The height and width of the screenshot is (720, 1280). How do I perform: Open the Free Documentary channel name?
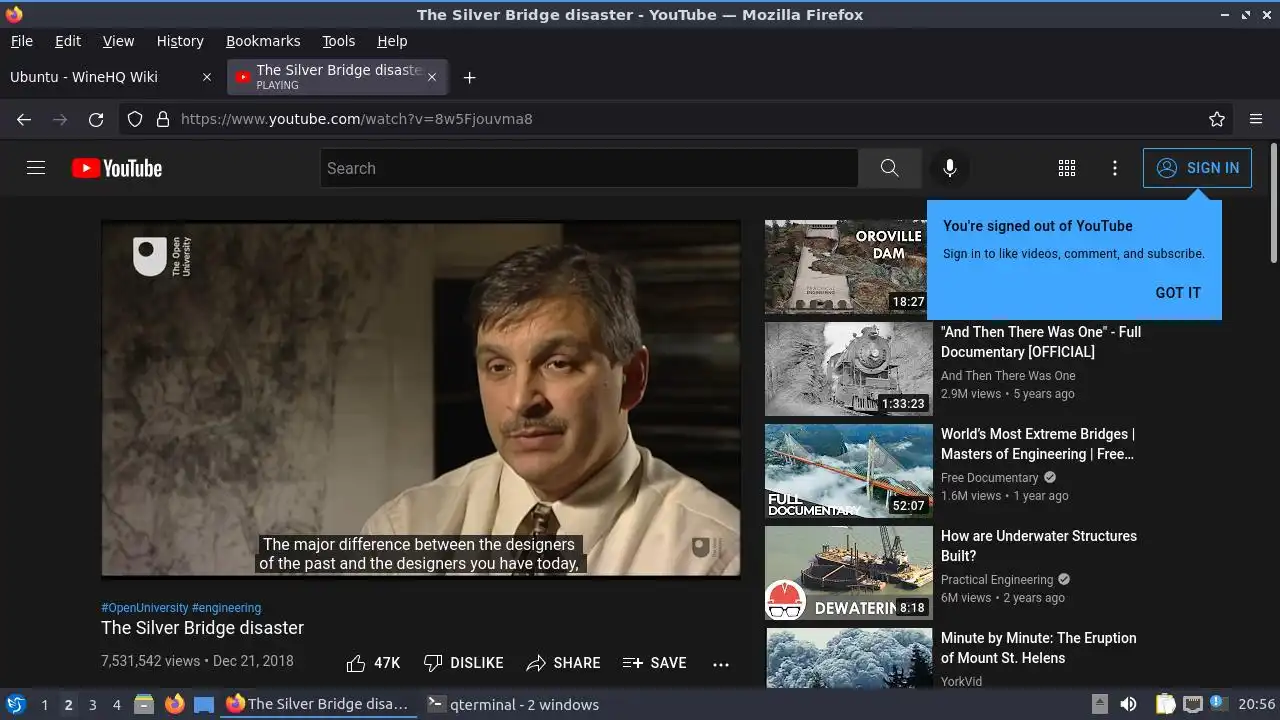(990, 478)
